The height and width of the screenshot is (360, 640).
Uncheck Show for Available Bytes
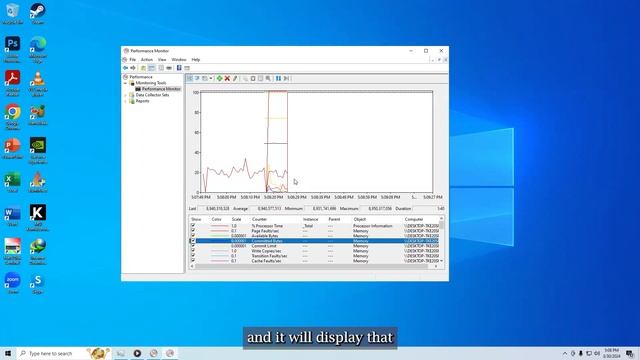(193, 236)
